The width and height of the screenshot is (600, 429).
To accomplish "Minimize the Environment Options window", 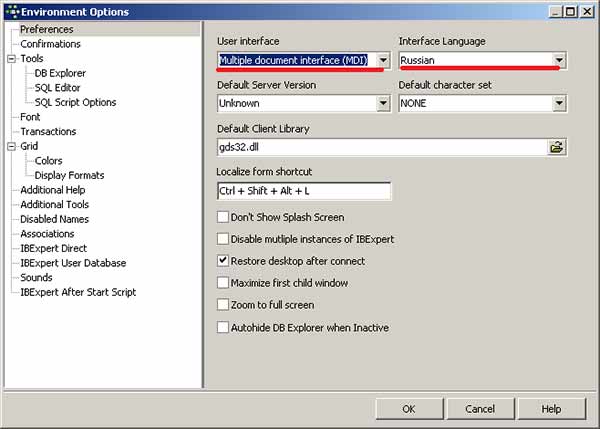I will click(x=556, y=12).
